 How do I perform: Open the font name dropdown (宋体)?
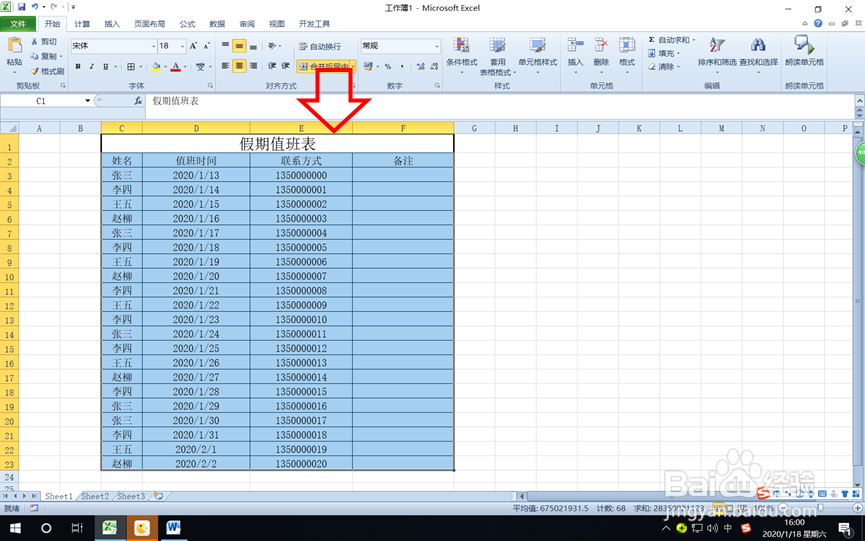(153, 46)
